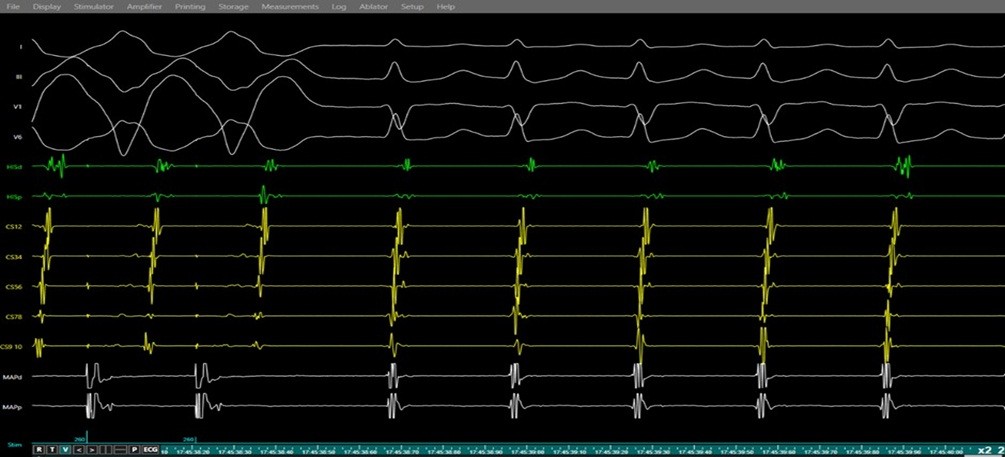Expand the Ablator menu
Image resolution: width=1005 pixels, height=457 pixels.
tap(359, 7)
